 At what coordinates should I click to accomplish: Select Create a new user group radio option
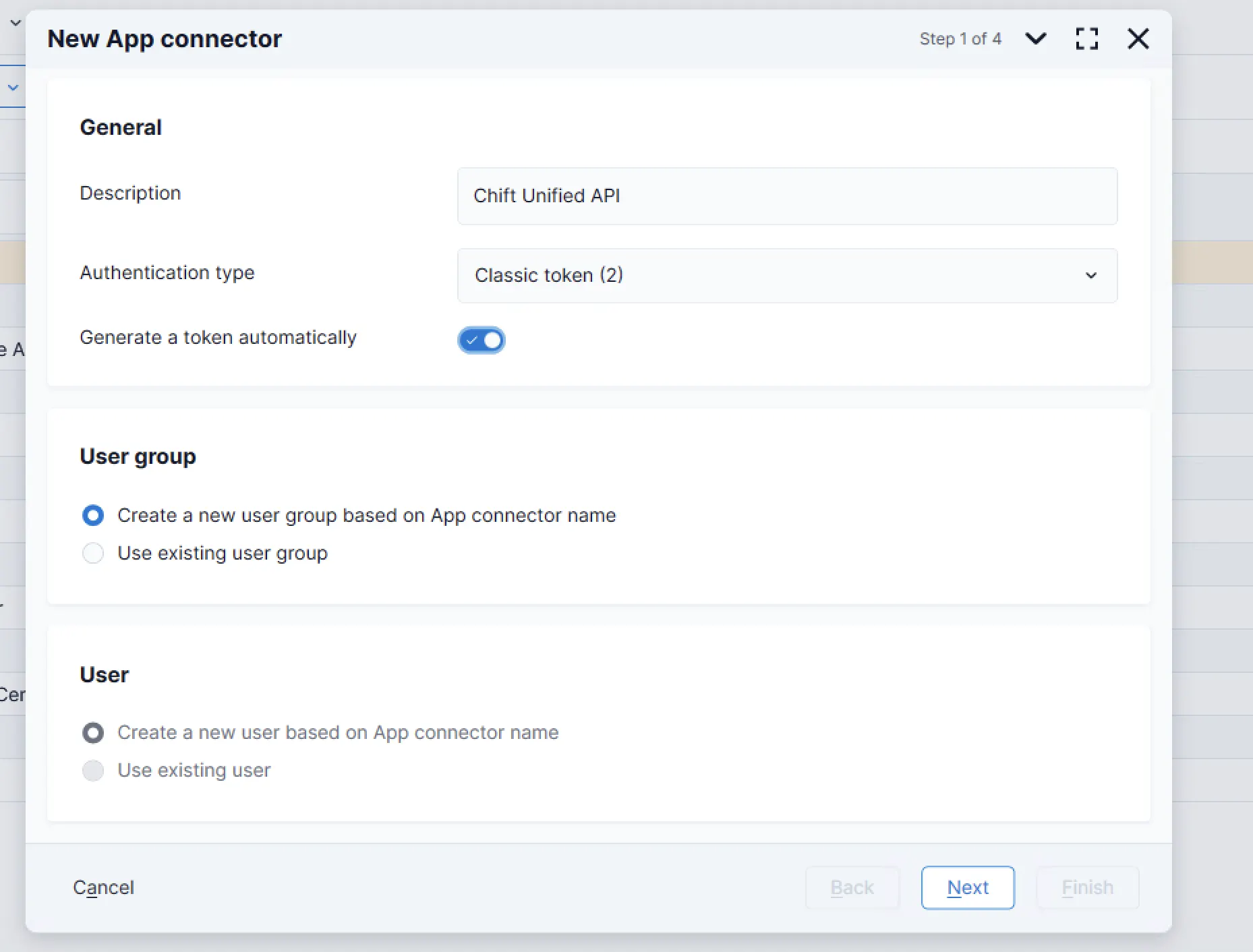(x=93, y=515)
